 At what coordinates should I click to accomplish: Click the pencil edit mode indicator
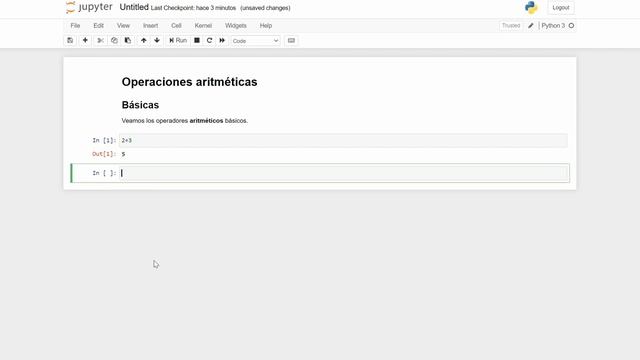(531, 25)
